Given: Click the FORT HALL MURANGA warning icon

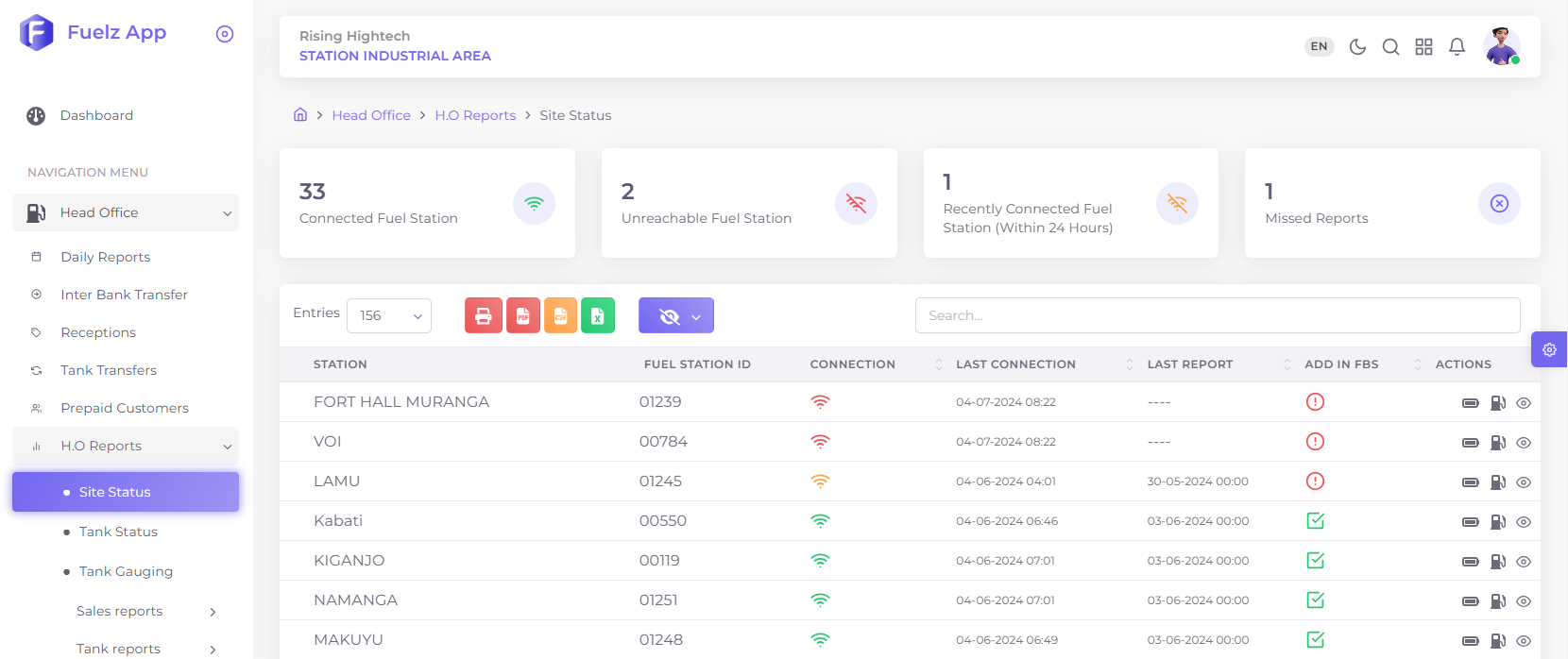Looking at the screenshot, I should 1315,402.
